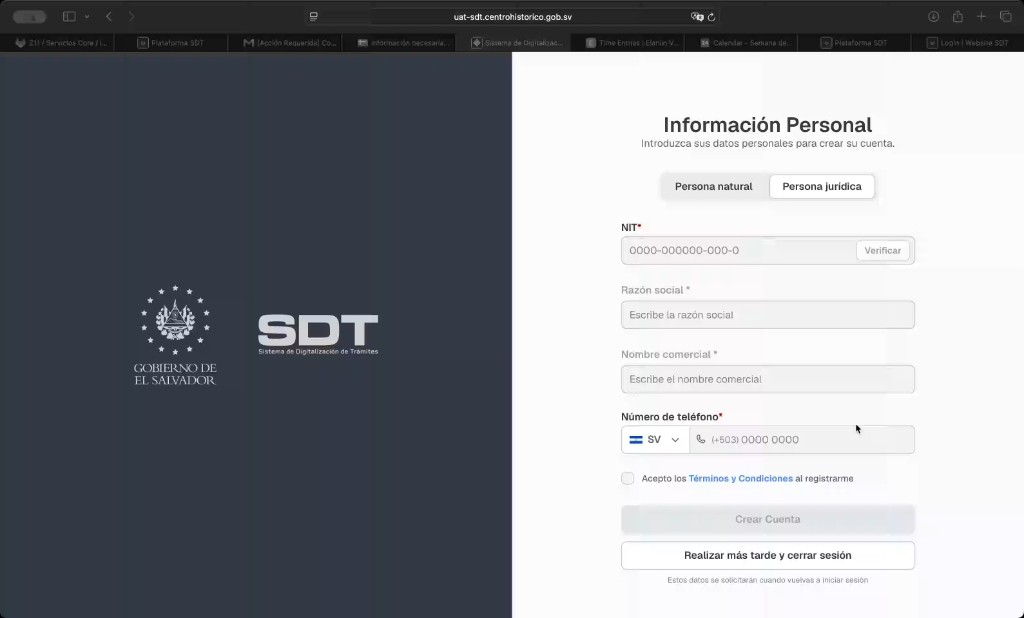Open the Términos y Condiciones link
This screenshot has width=1024, height=618.
click(741, 478)
